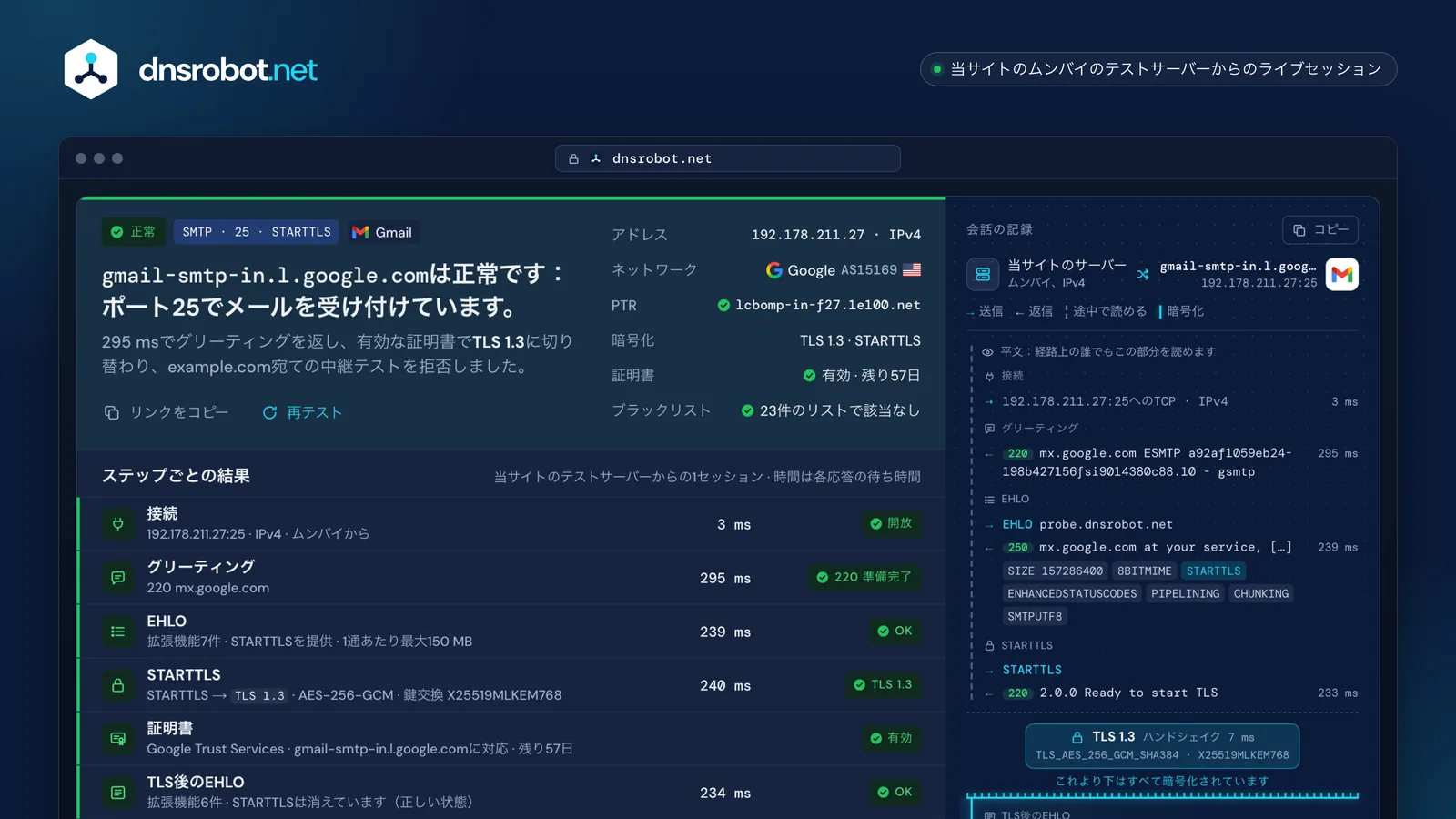Click the EHLO probe.dnsrobot.net command line
1456x819 pixels.
click(x=1087, y=524)
